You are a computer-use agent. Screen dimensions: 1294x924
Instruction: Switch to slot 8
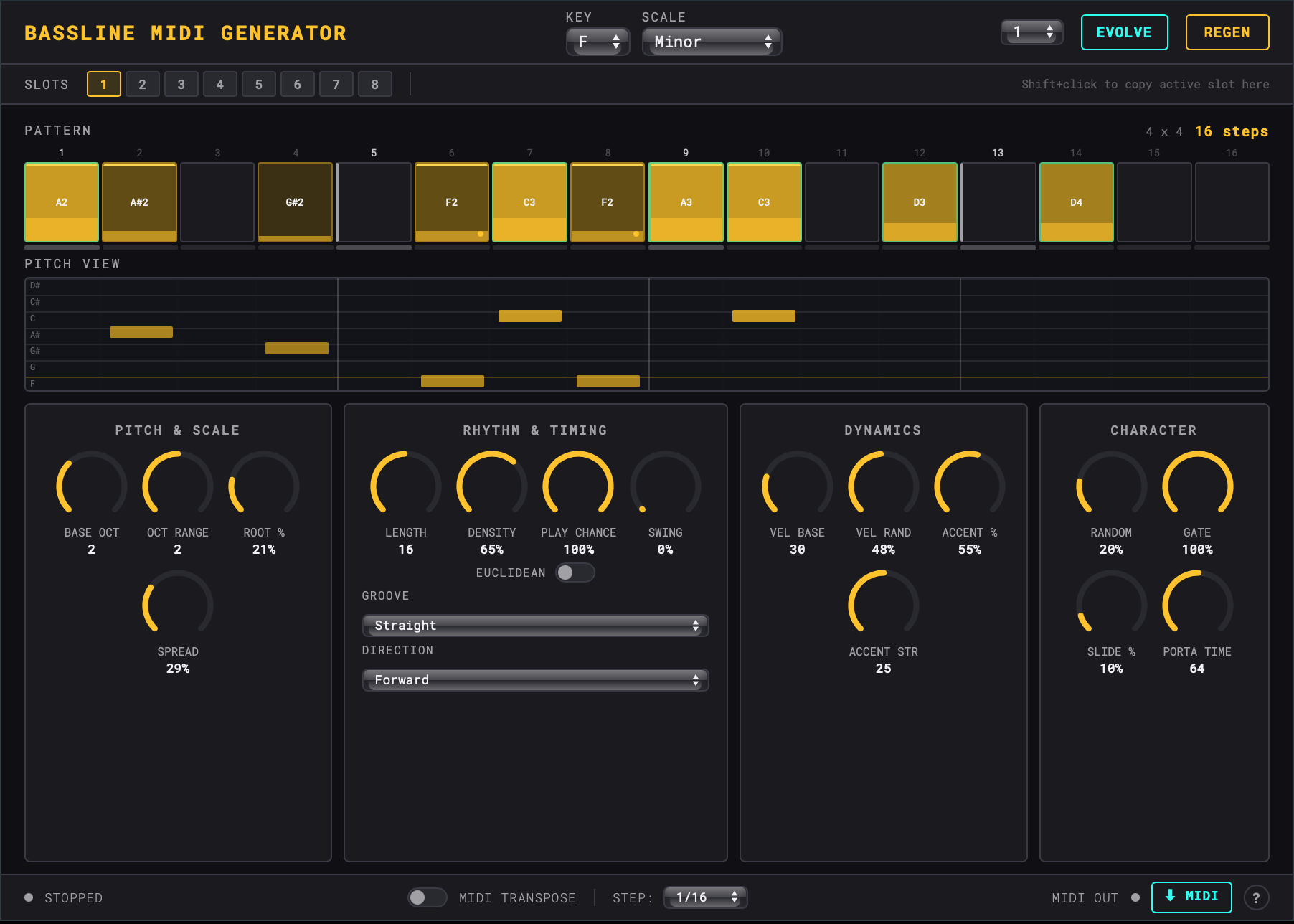pyautogui.click(x=374, y=84)
